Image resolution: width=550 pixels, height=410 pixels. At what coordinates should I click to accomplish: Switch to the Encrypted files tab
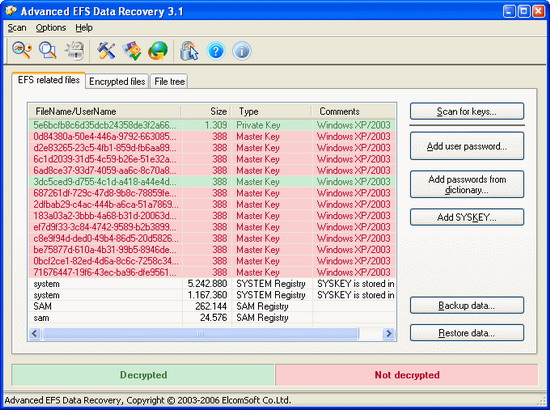pos(117,81)
